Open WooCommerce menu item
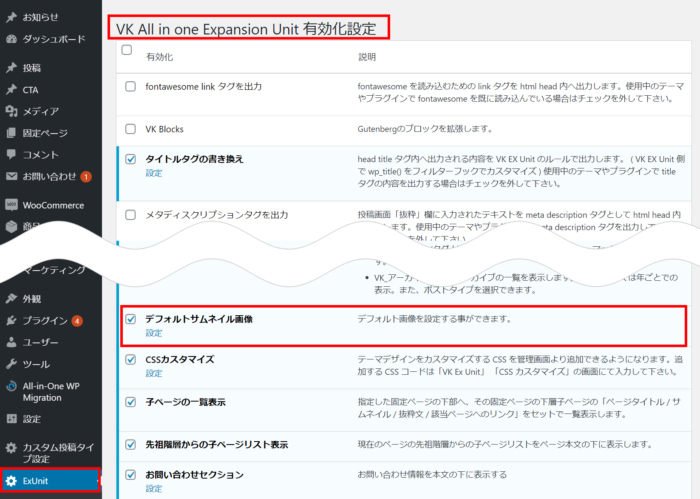 tap(51, 205)
